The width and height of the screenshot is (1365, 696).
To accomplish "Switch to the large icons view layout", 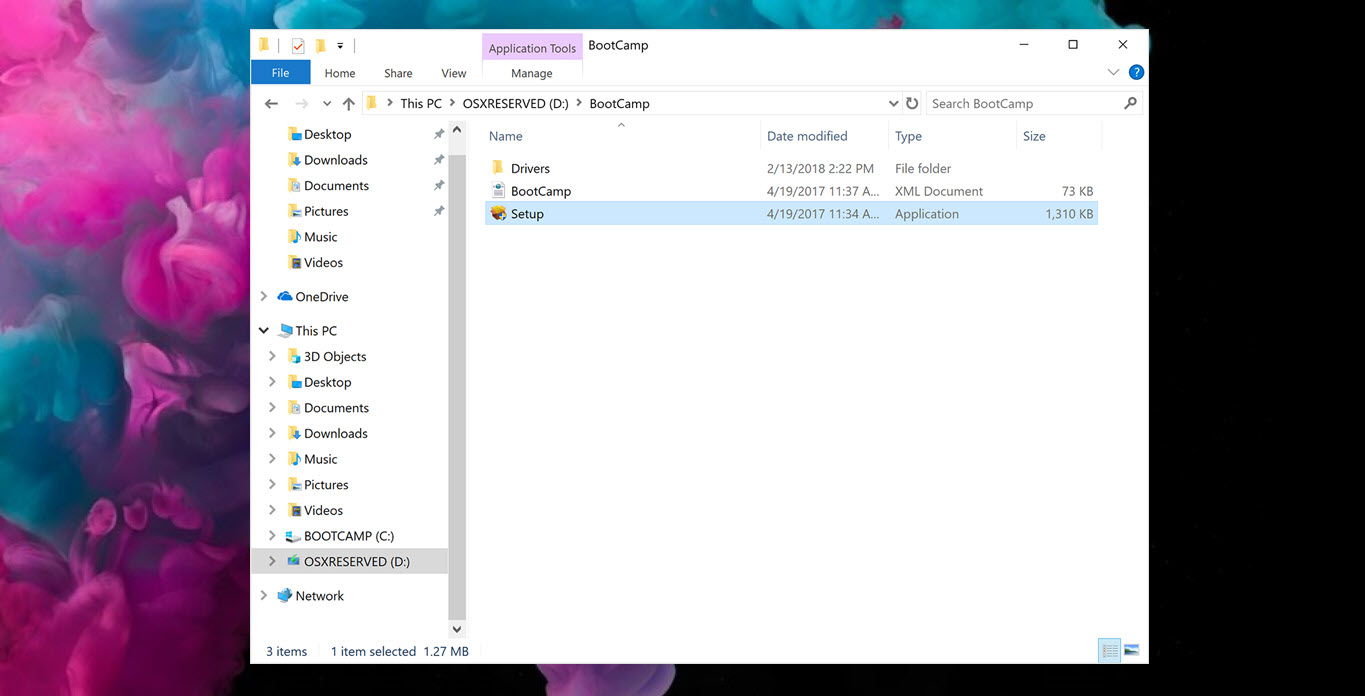I will click(1131, 651).
